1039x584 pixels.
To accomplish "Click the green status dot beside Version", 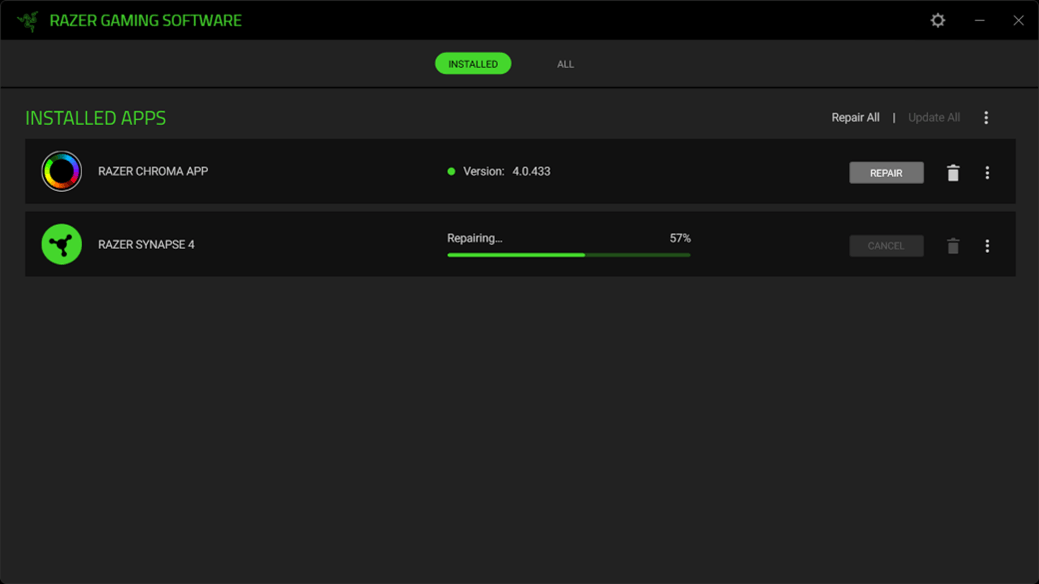I will coord(451,172).
